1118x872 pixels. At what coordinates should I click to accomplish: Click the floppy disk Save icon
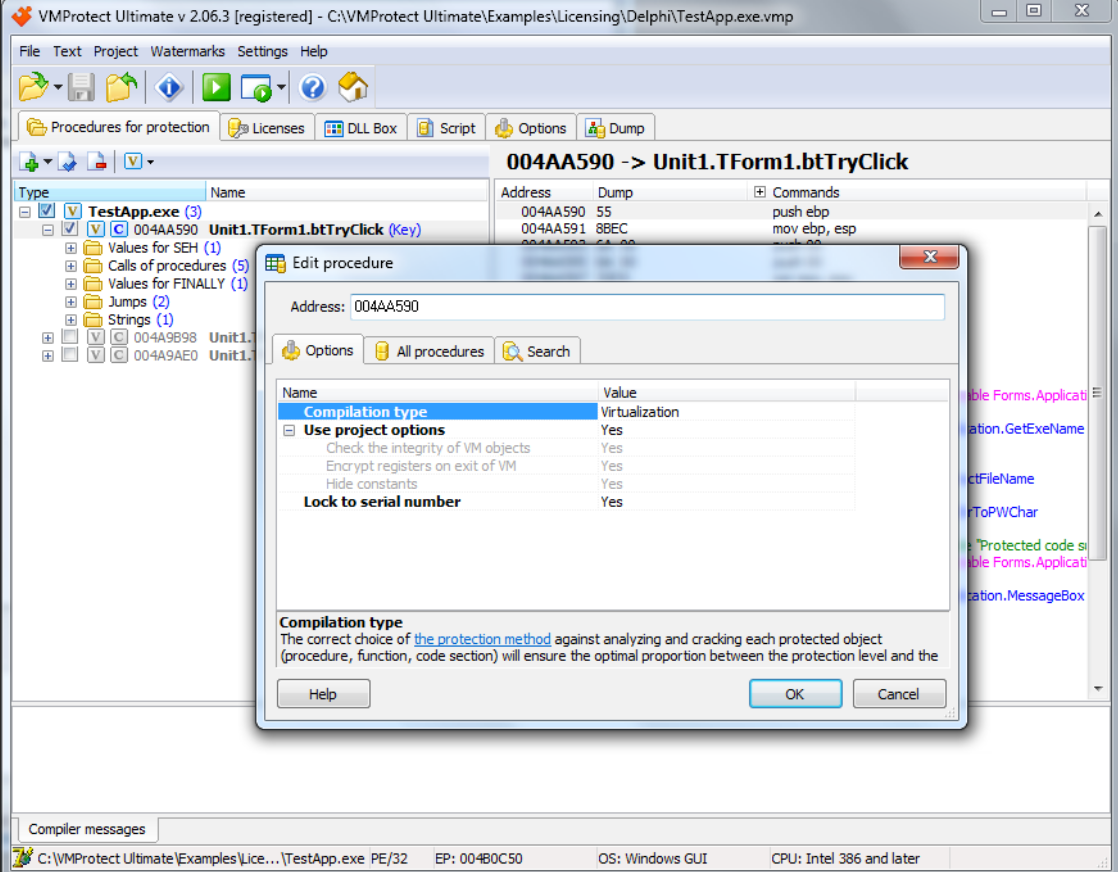pos(81,87)
